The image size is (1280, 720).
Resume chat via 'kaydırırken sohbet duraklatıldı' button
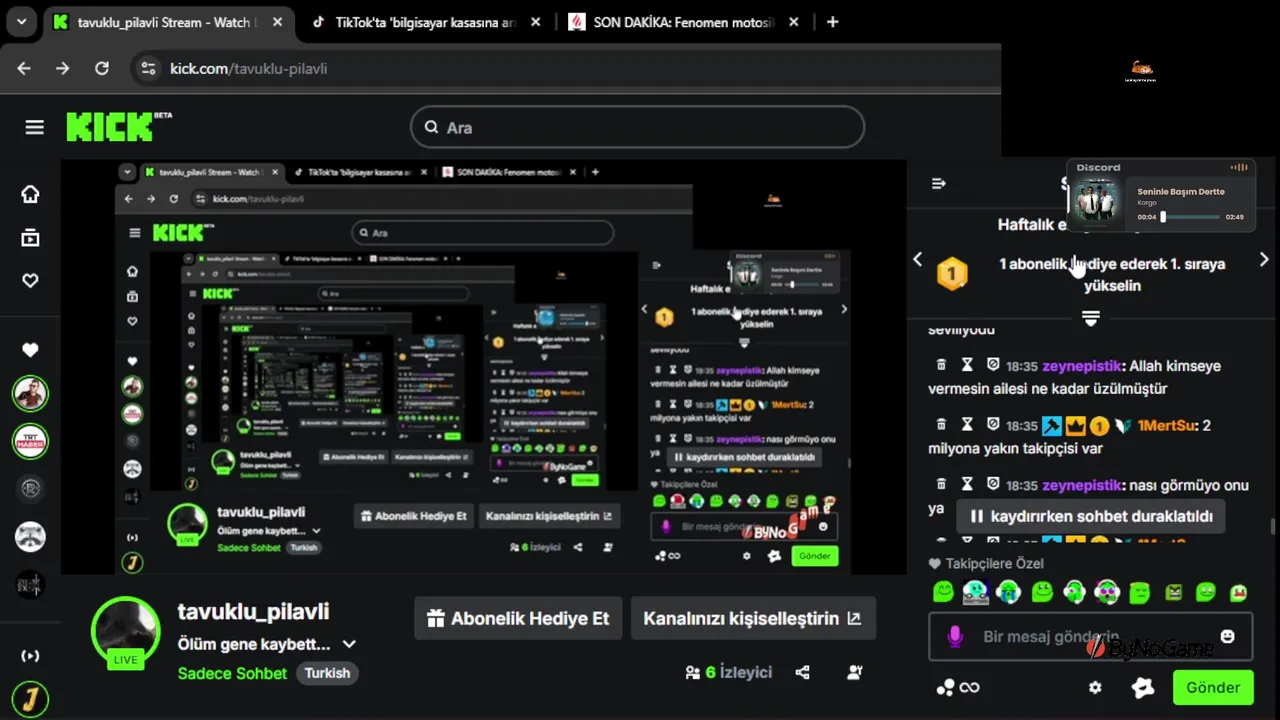click(1091, 517)
